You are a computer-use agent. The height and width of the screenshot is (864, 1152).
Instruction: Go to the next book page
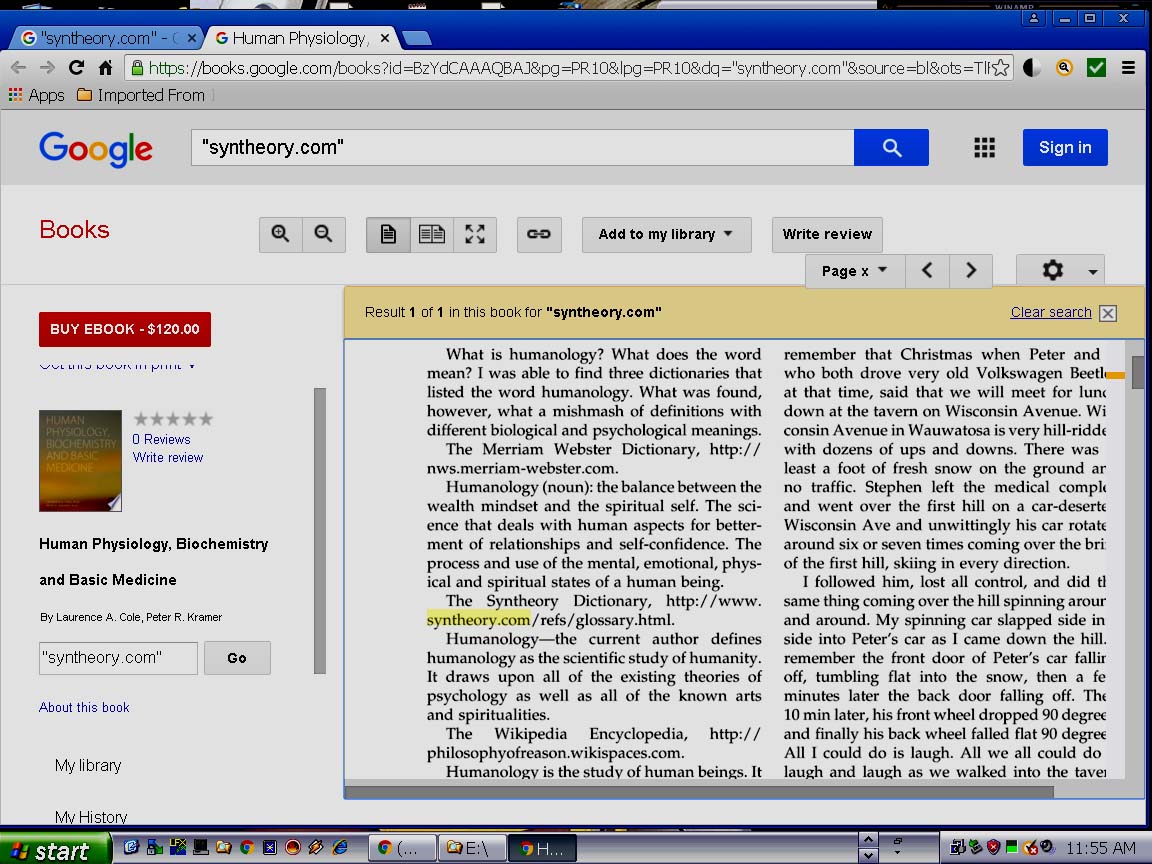(971, 271)
